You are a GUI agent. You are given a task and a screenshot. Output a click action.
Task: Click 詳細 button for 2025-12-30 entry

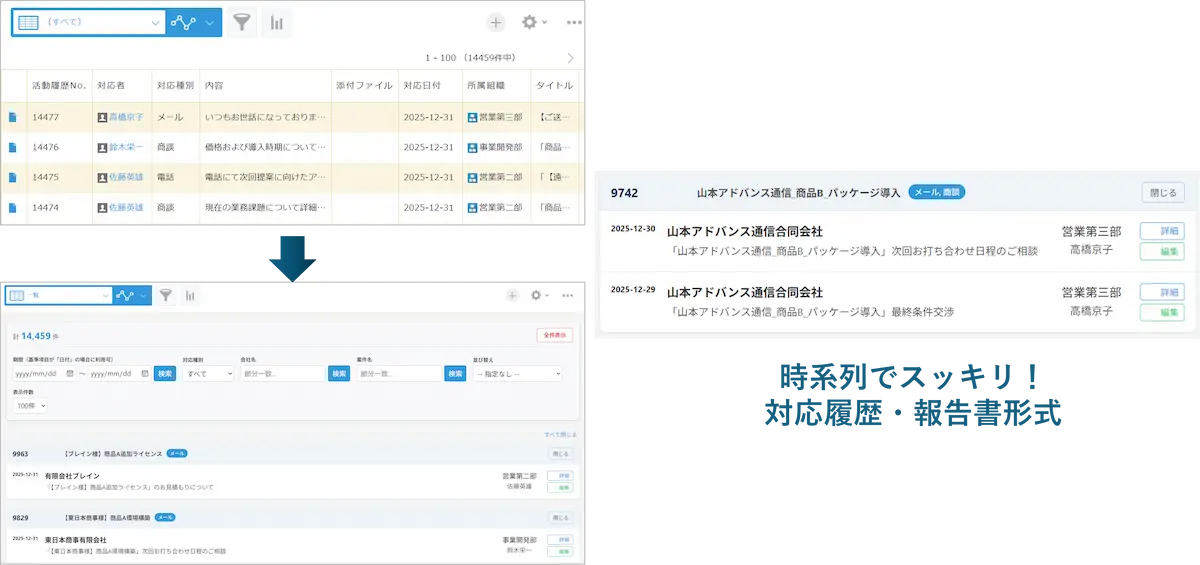point(1162,231)
